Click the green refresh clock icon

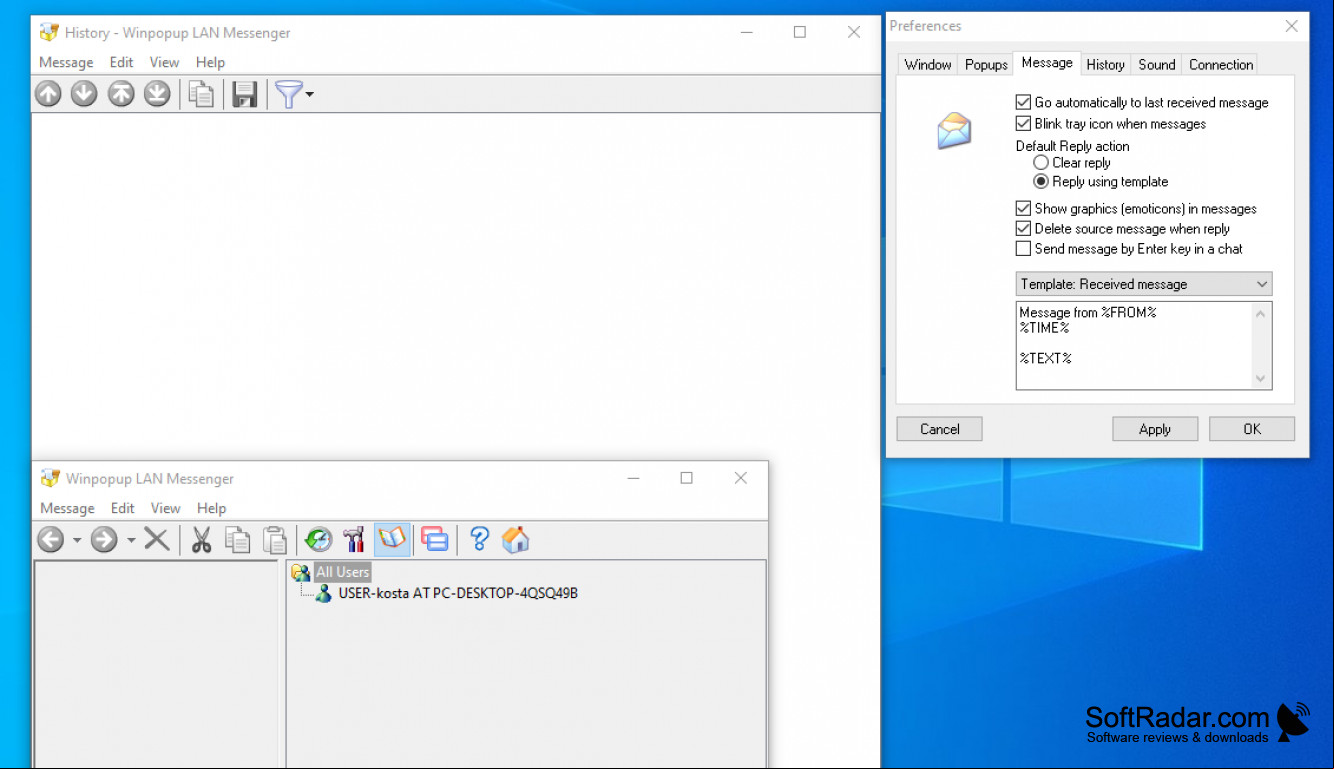click(x=319, y=540)
